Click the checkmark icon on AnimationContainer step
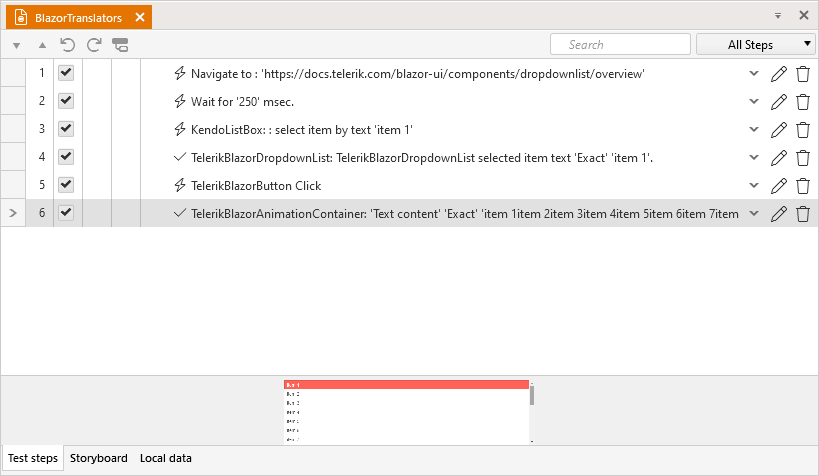 [x=180, y=213]
